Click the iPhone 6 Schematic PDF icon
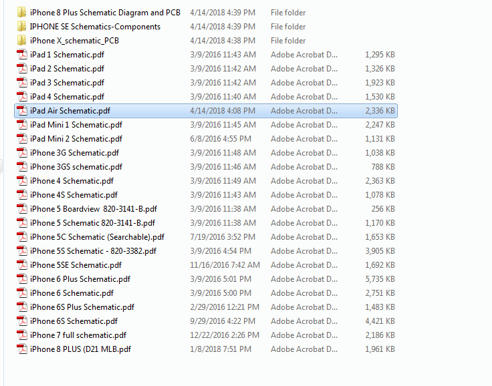The height and width of the screenshot is (386, 492). point(22,293)
